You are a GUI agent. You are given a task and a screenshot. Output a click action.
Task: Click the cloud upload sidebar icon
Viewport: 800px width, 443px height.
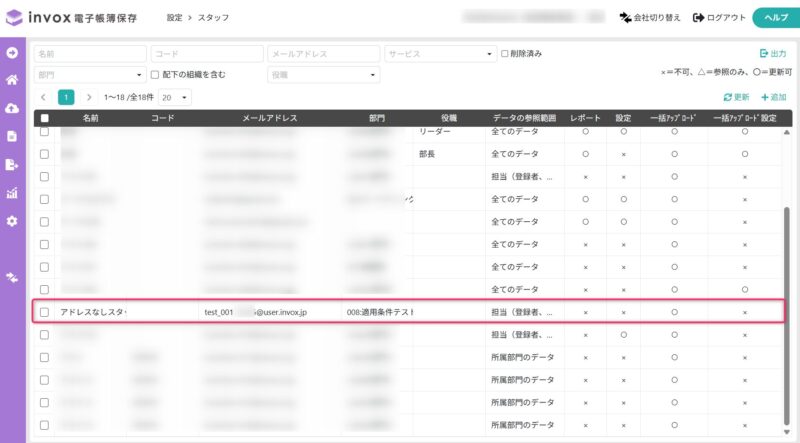tap(12, 108)
